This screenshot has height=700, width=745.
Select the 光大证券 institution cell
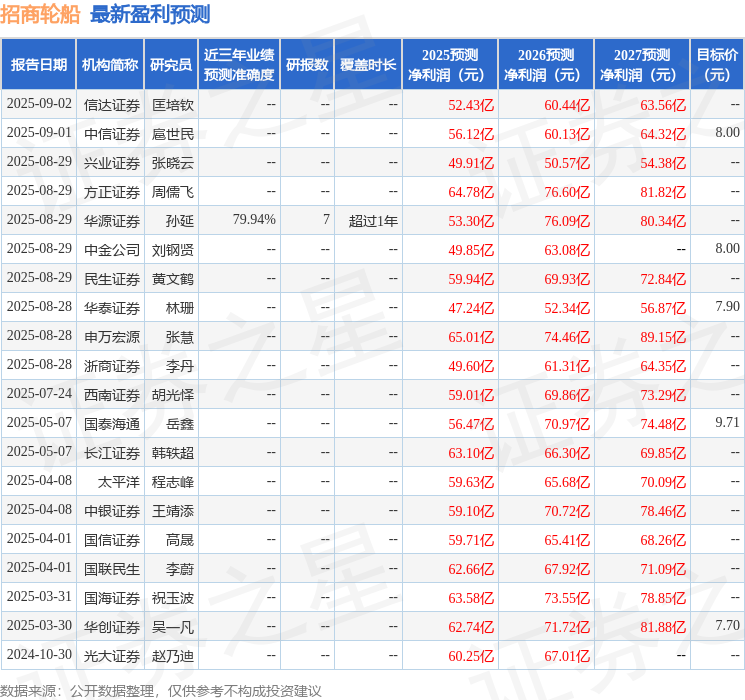tap(112, 656)
